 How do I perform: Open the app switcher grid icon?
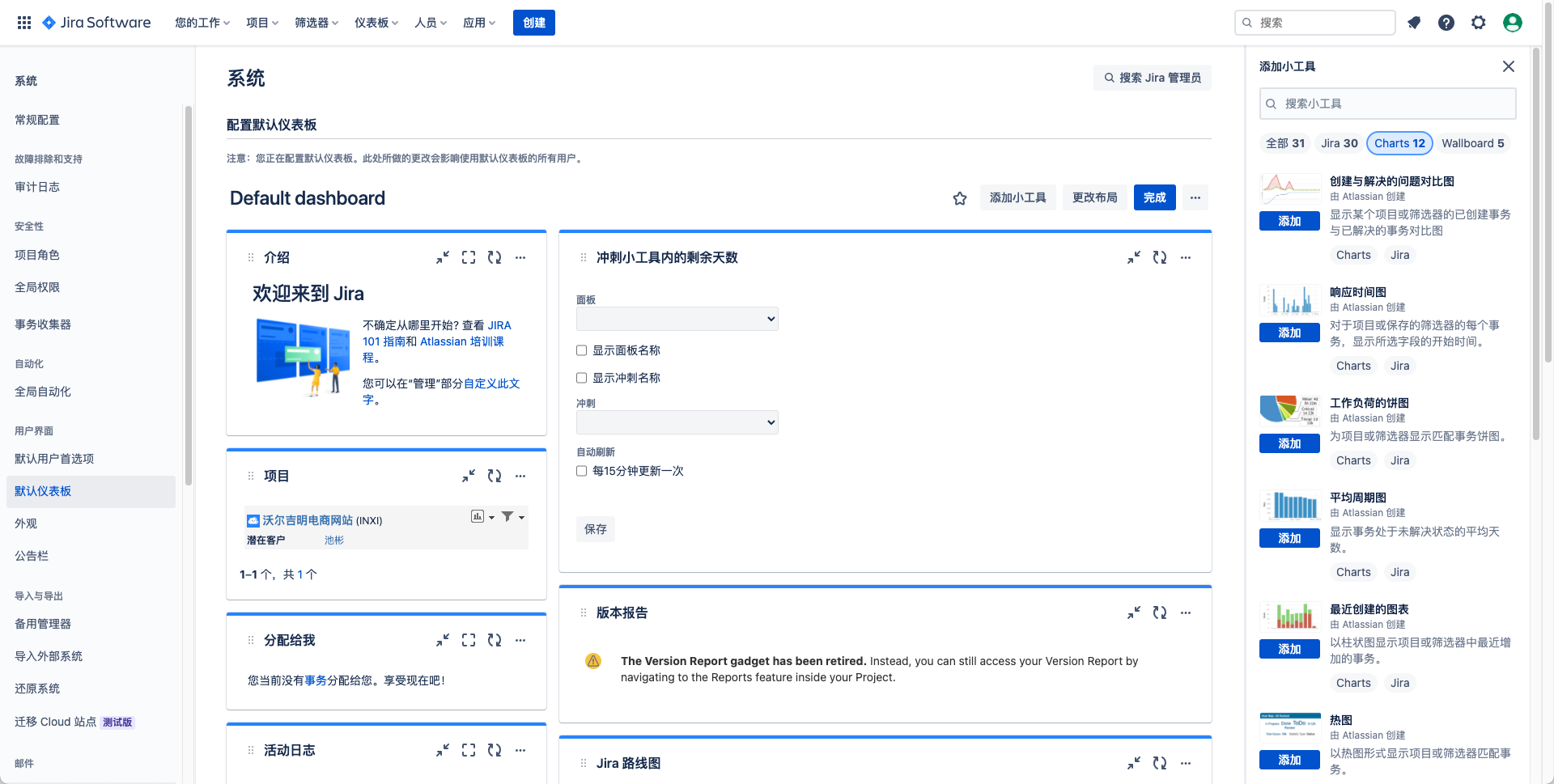tap(24, 23)
